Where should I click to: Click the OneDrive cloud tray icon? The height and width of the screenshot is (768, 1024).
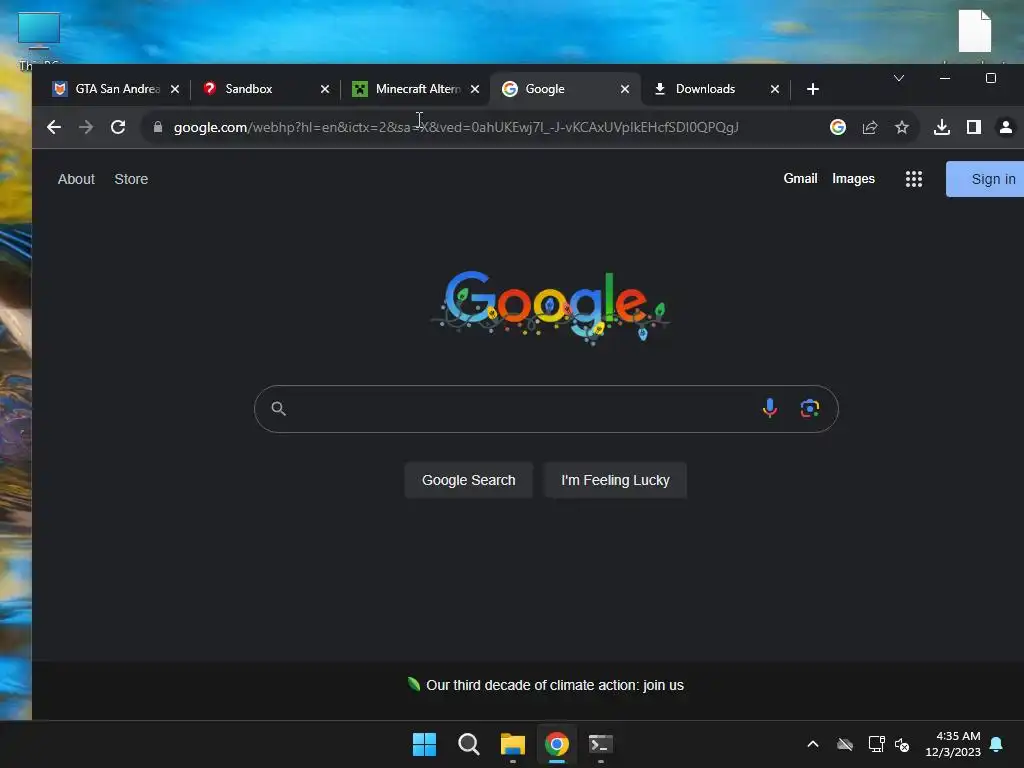point(844,744)
